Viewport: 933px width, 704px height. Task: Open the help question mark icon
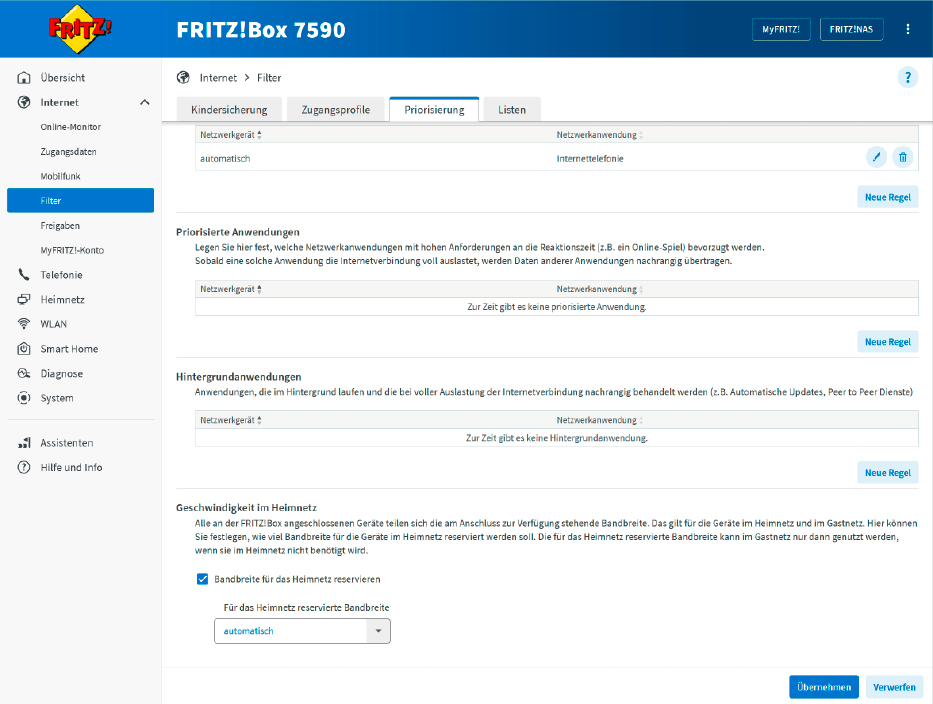[907, 77]
